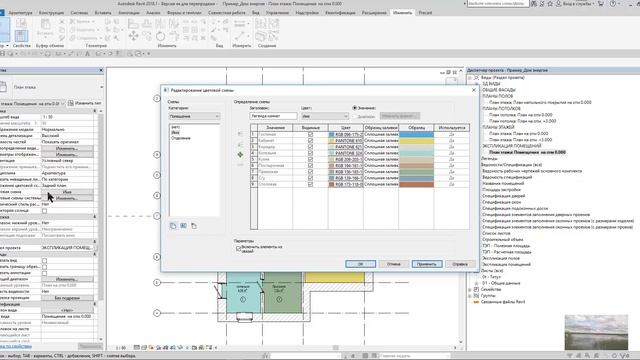Expand the 01 - Общие данные sheet node
640x360 pixels.
pos(476,283)
